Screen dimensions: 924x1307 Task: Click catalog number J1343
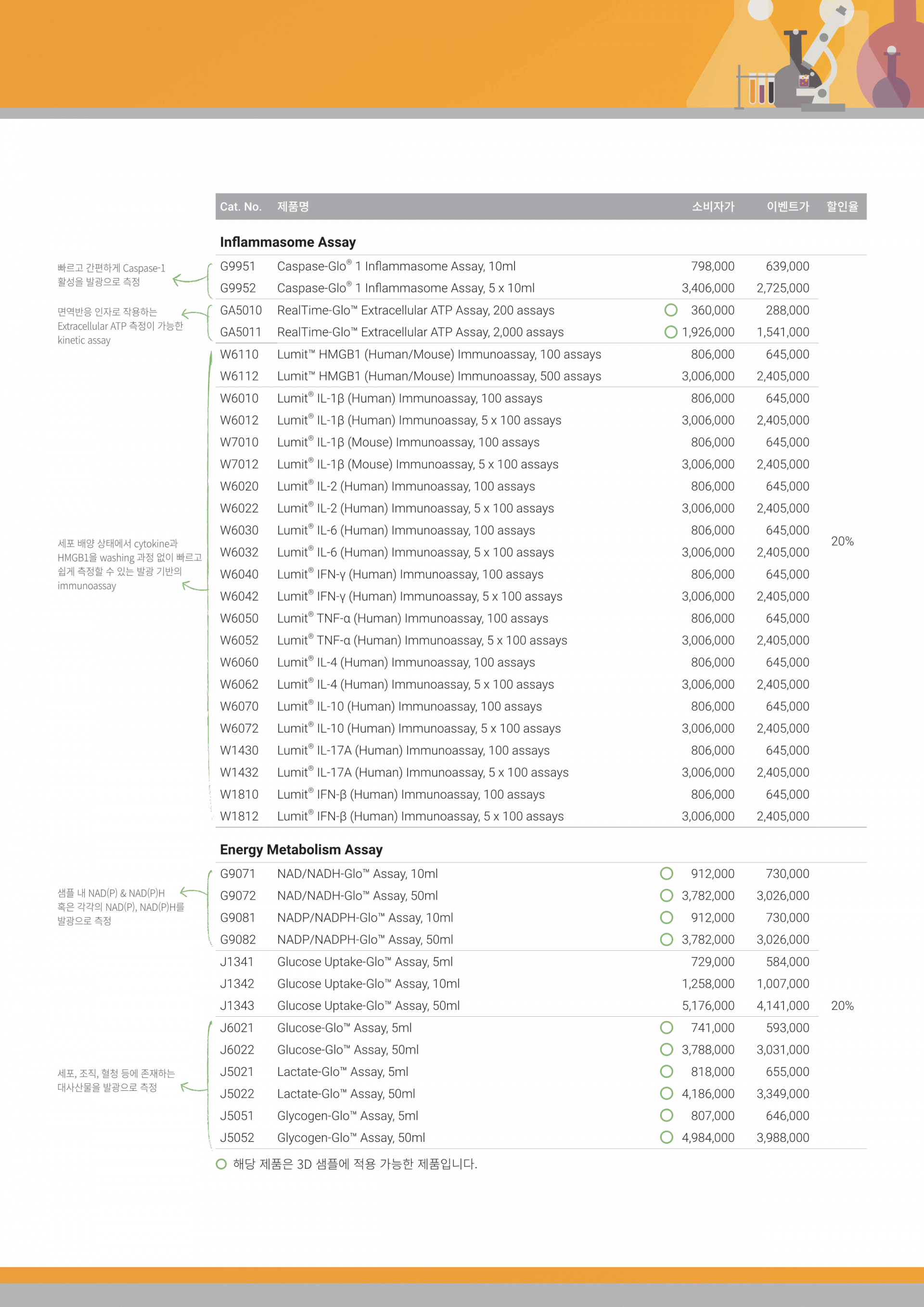tap(237, 1006)
